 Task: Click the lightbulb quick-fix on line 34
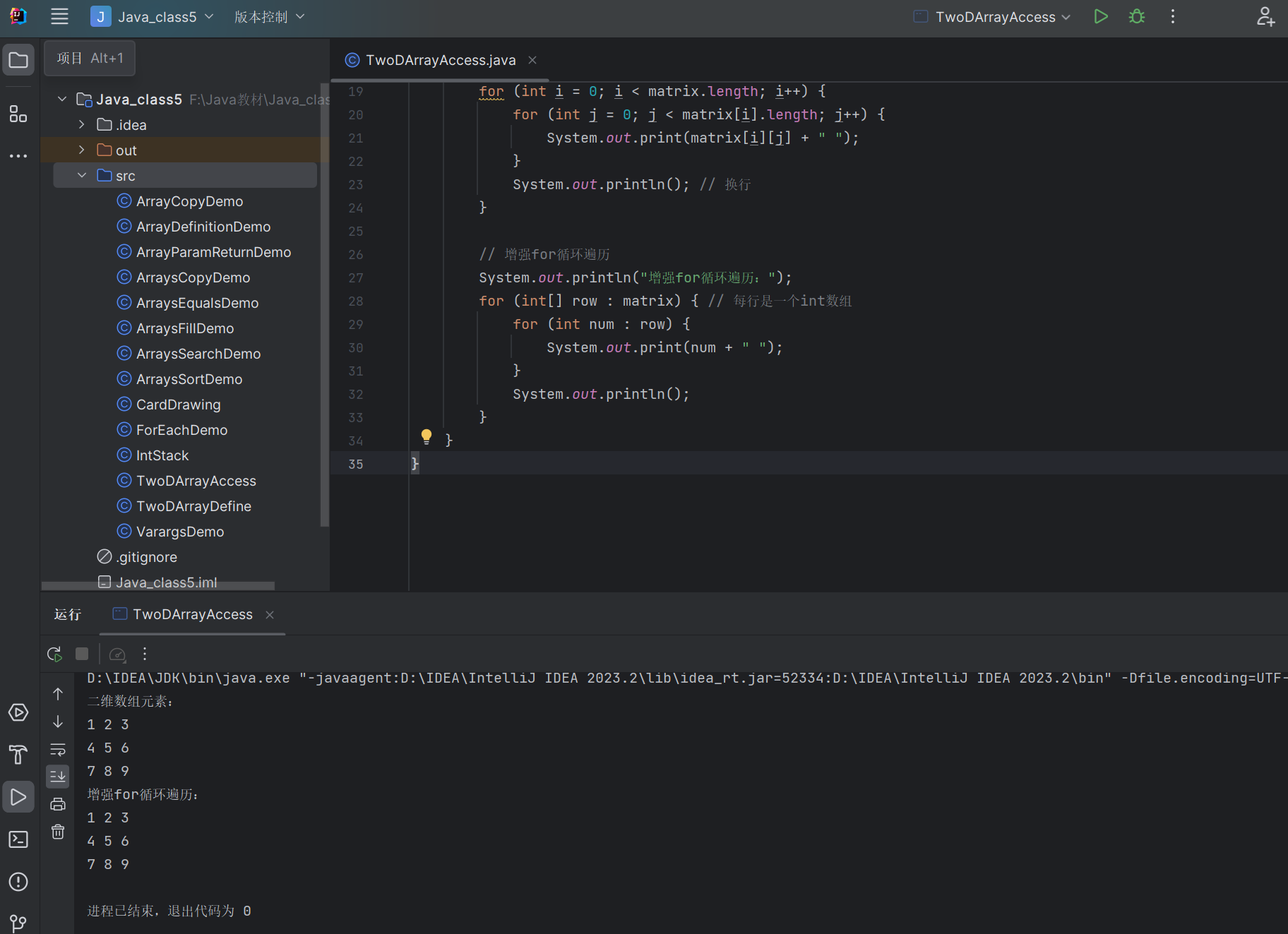coord(427,437)
